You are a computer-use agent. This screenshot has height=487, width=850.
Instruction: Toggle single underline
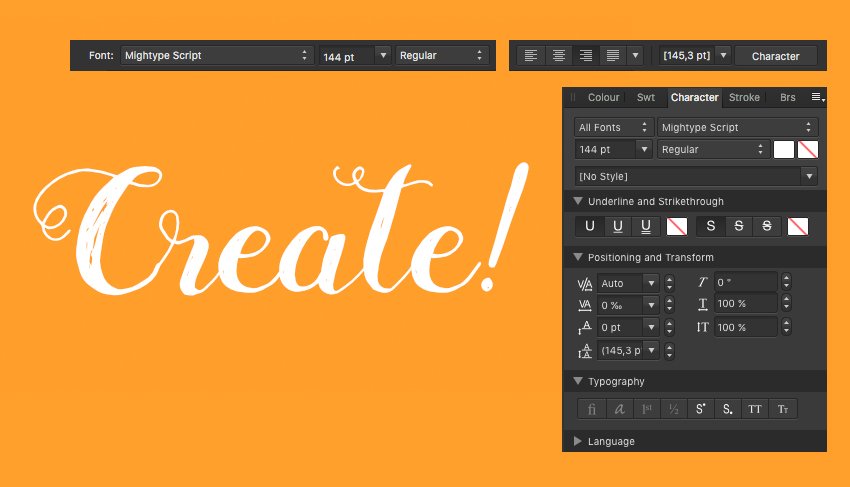(x=617, y=226)
